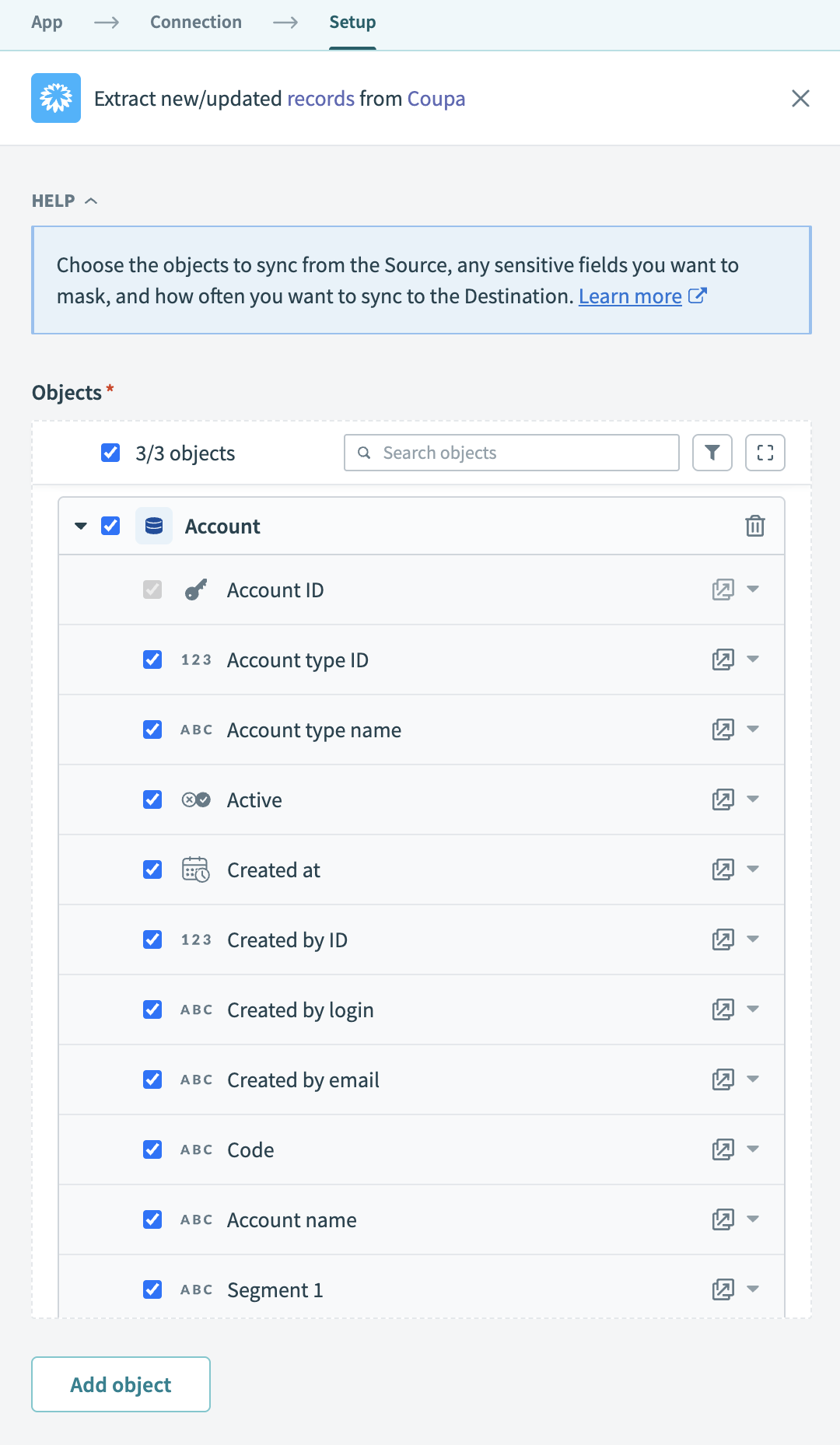This screenshot has height=1445, width=840.
Task: Uncheck the Account type name field
Action: (x=152, y=729)
